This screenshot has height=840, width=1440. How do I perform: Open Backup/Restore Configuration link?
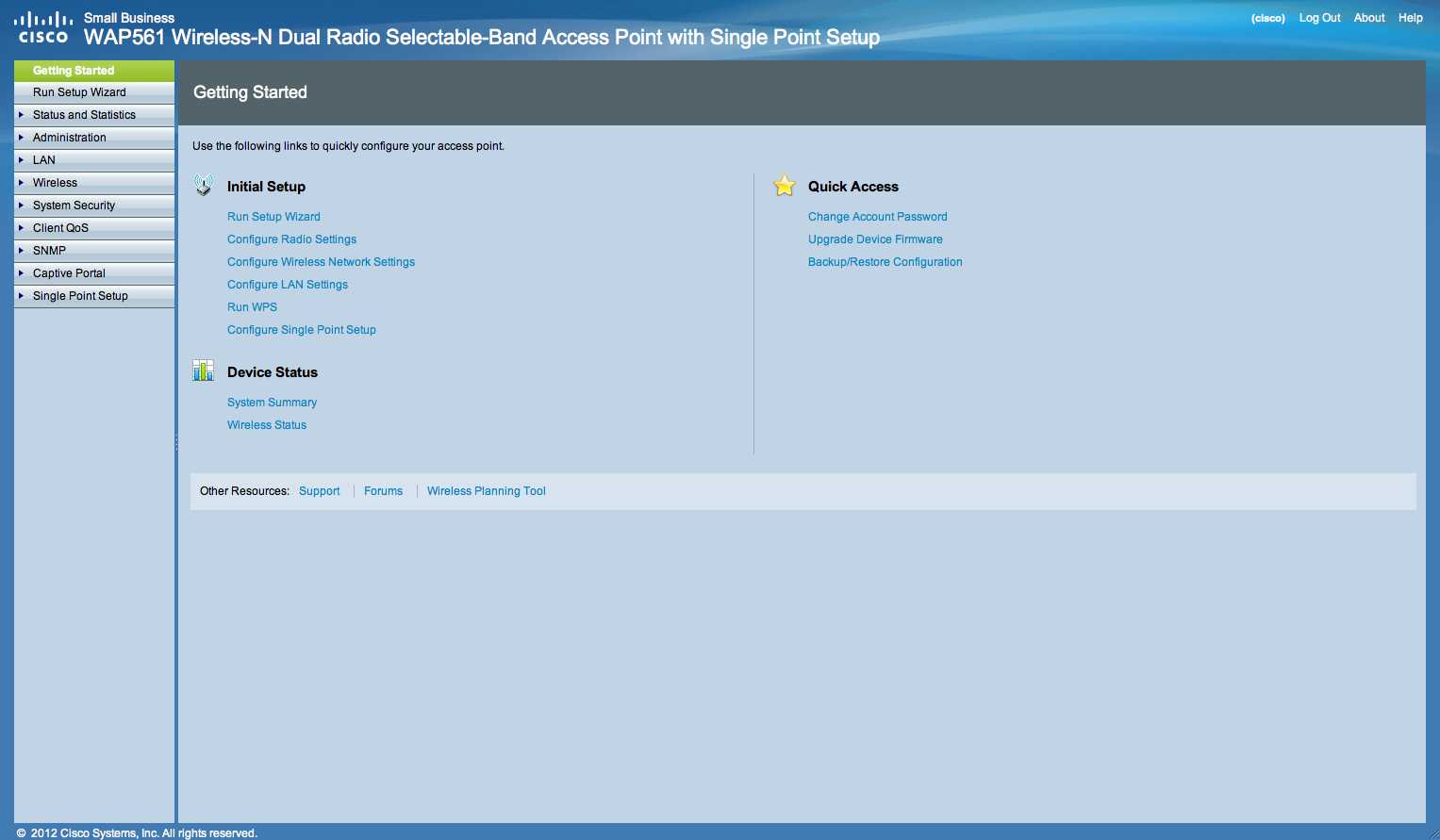pos(886,262)
